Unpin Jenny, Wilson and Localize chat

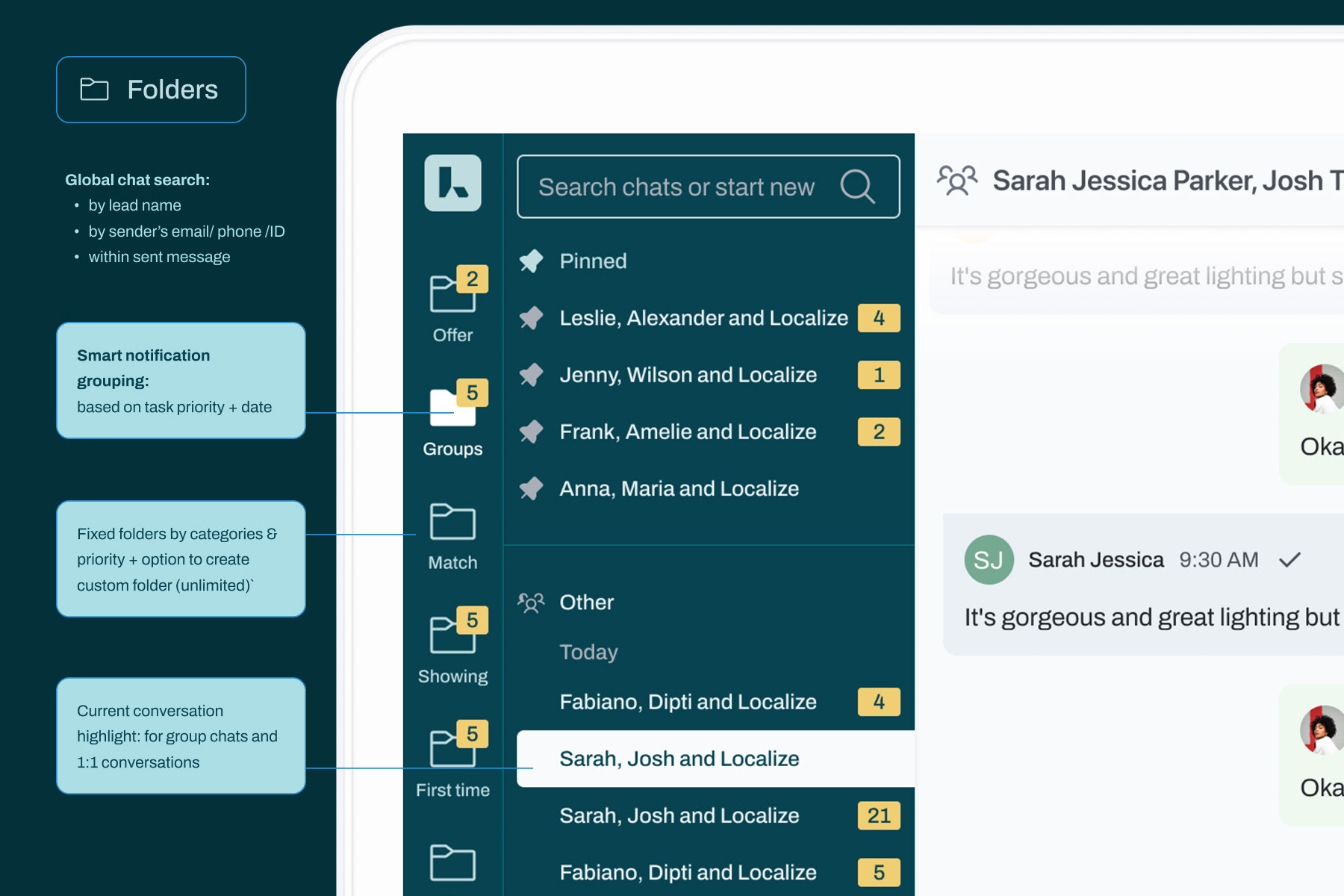pos(532,374)
